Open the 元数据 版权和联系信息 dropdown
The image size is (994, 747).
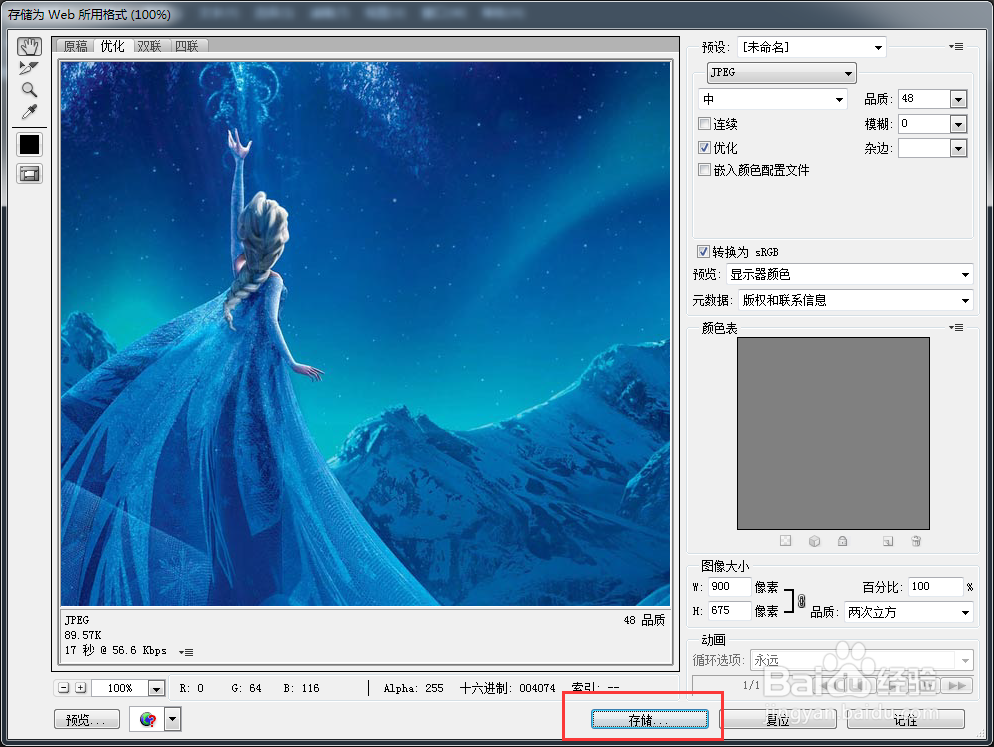(856, 301)
